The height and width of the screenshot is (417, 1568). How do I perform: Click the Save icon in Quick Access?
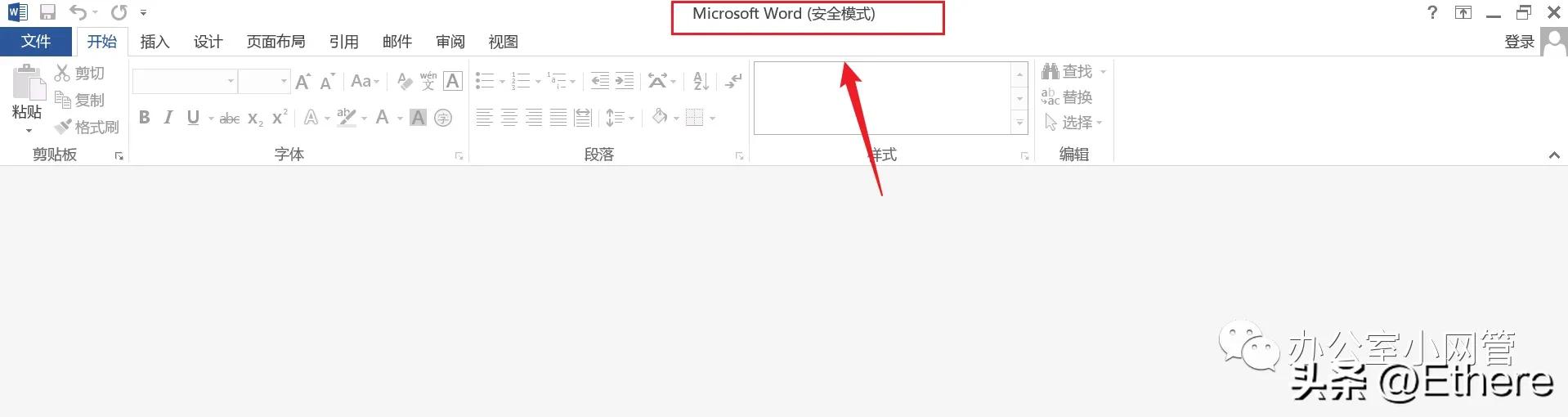tap(48, 12)
